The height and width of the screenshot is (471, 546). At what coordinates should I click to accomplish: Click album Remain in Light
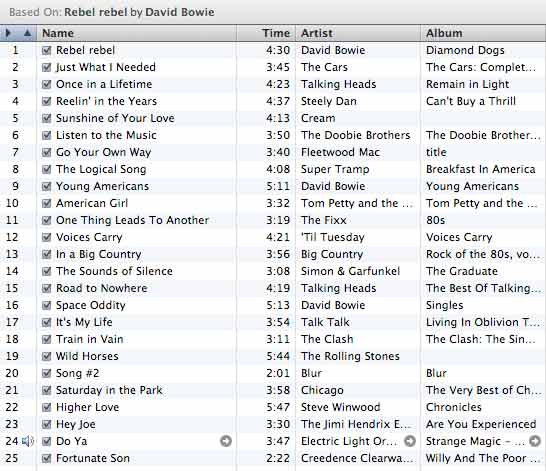click(467, 84)
